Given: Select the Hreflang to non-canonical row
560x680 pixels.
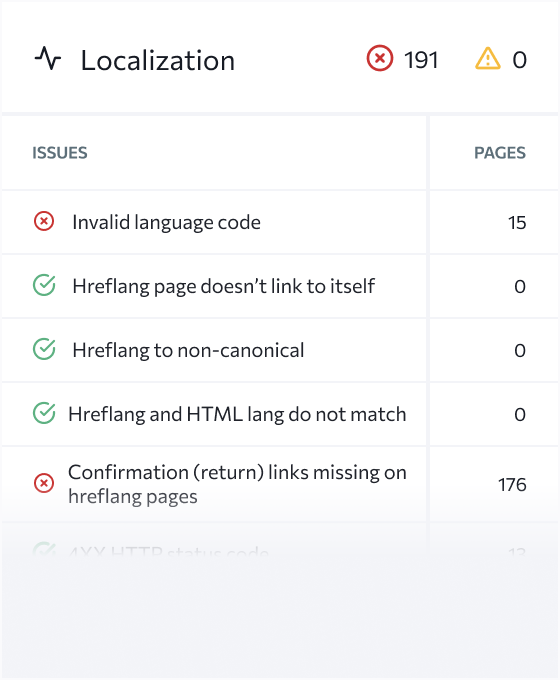Looking at the screenshot, I should point(214,350).
